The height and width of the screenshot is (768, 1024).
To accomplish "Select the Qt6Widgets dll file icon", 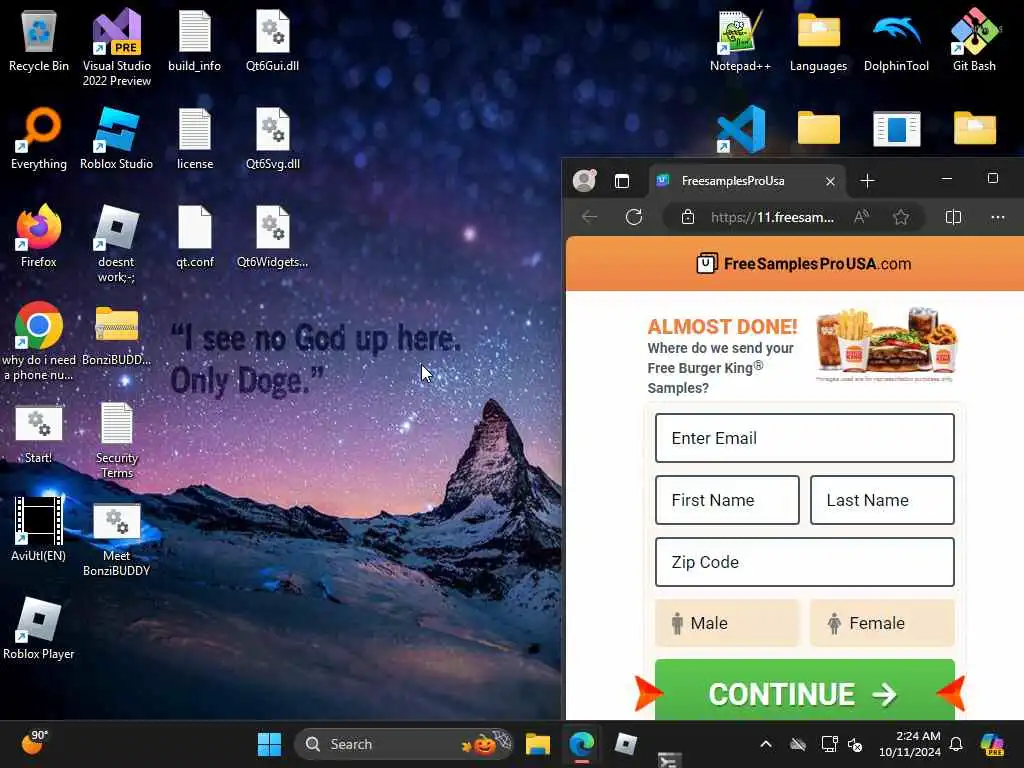I will pos(272,236).
